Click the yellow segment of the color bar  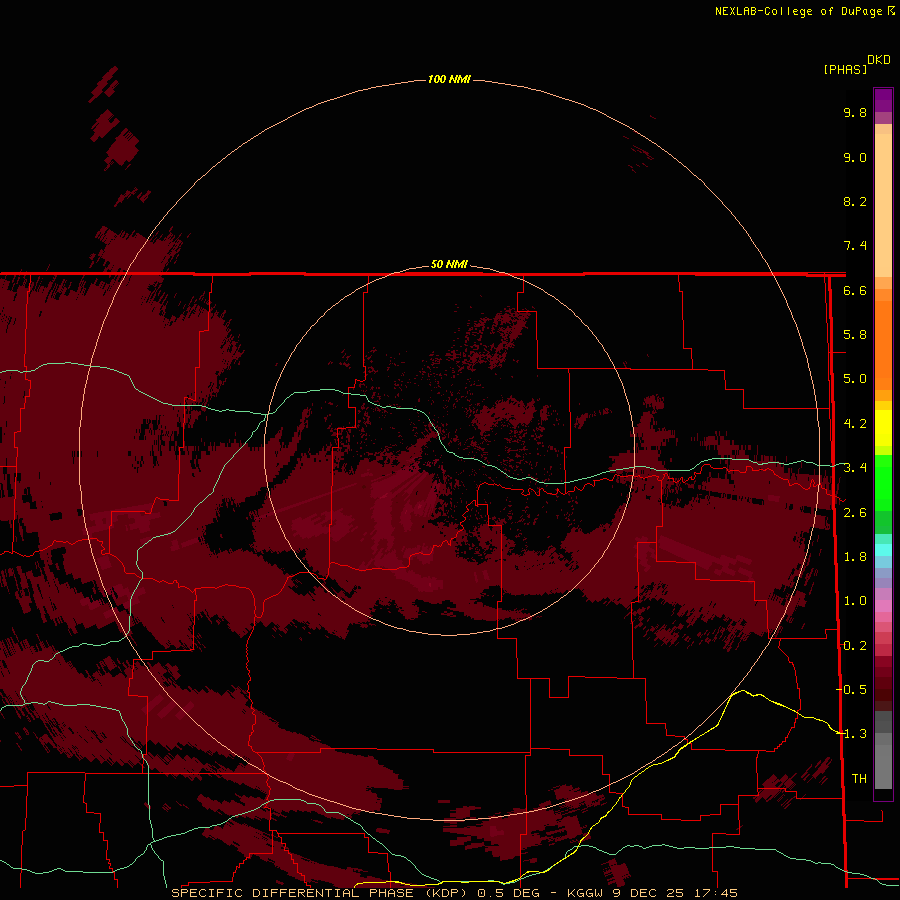[x=883, y=428]
